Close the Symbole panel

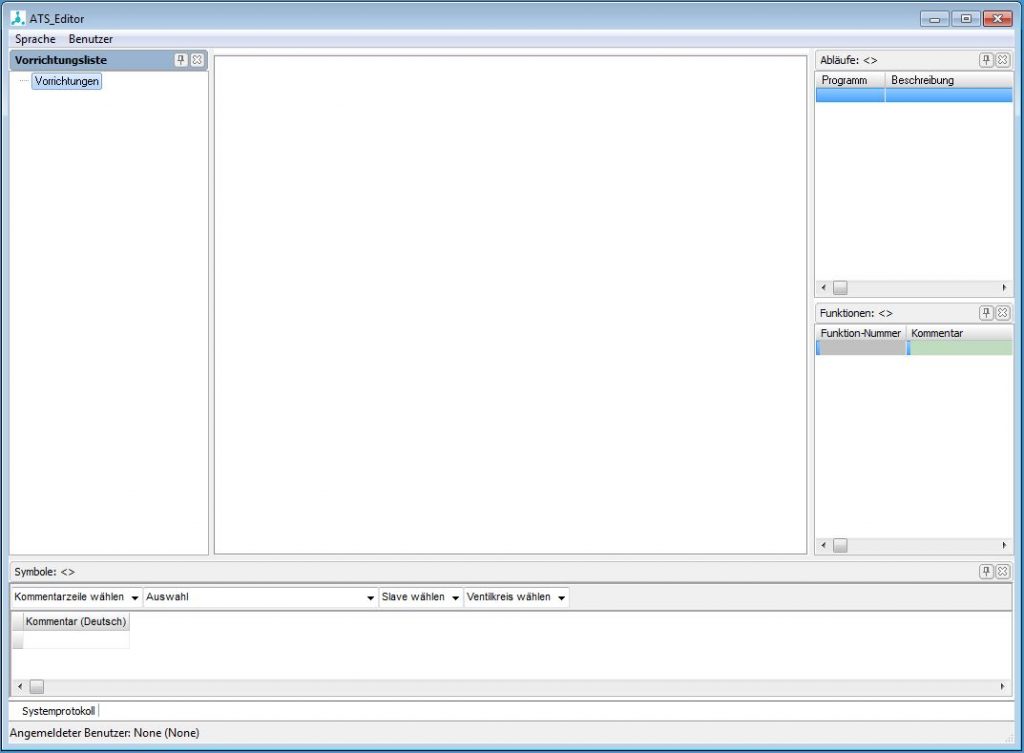(1003, 571)
